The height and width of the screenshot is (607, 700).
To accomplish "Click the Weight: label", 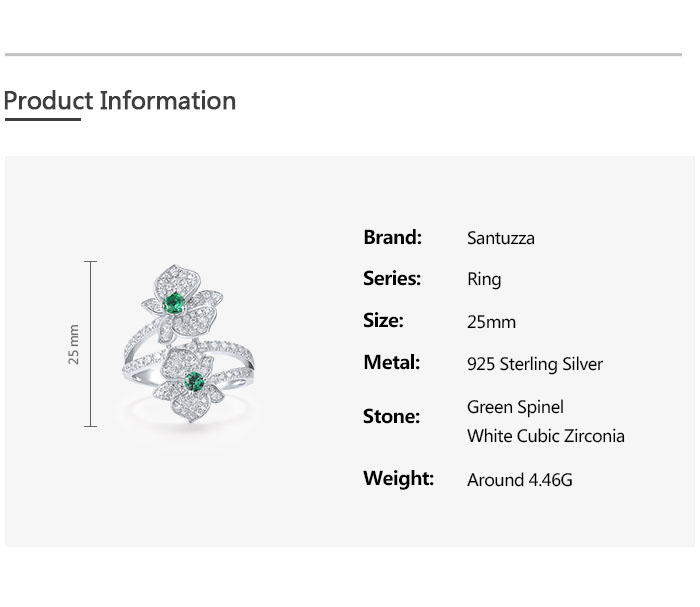I will (x=398, y=479).
